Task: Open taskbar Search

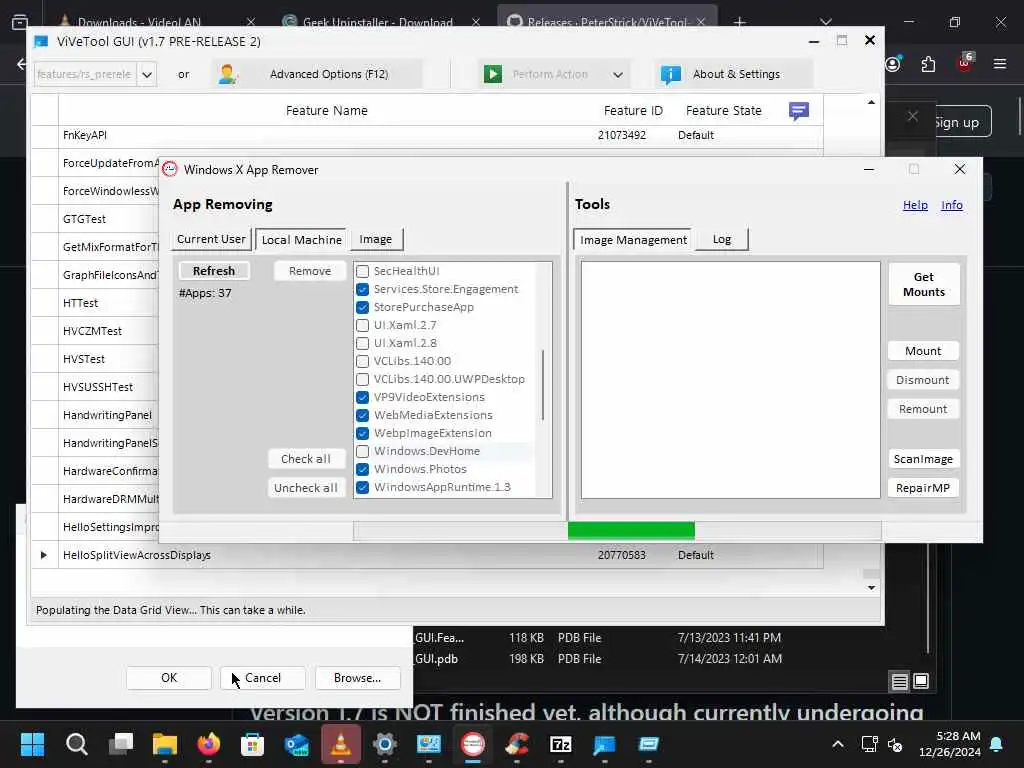Action: point(76,744)
